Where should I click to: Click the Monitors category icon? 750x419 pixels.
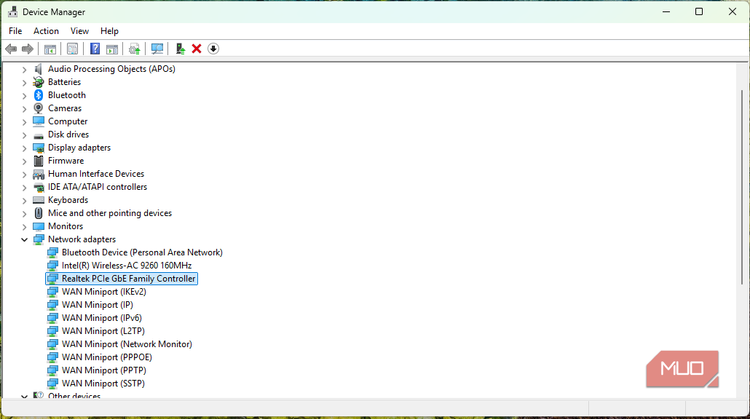click(38, 226)
